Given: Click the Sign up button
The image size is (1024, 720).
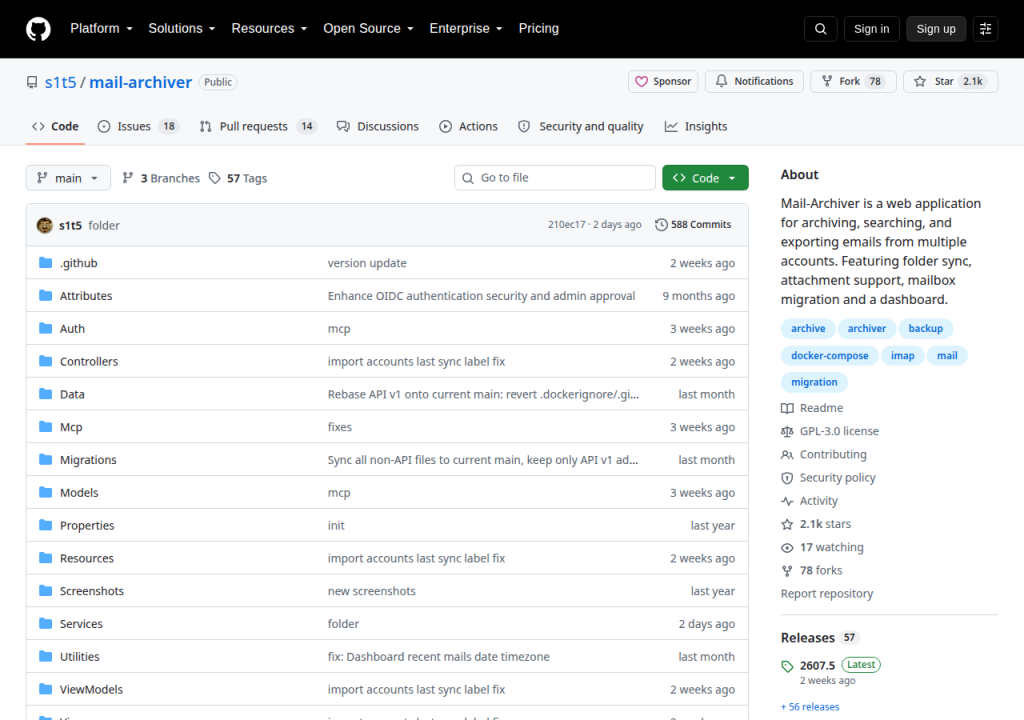Looking at the screenshot, I should tap(936, 29).
